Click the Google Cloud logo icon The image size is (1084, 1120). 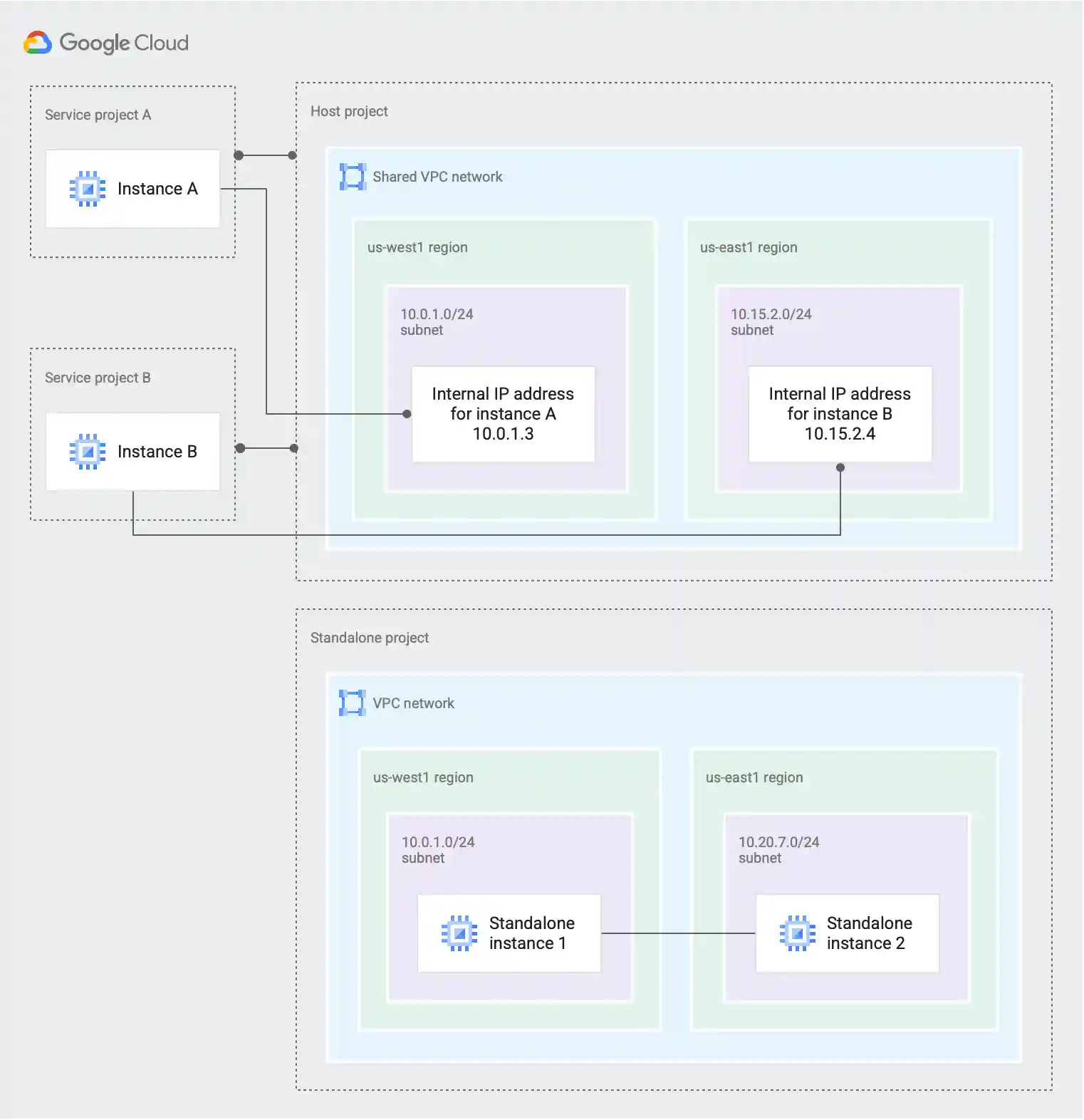pos(38,43)
